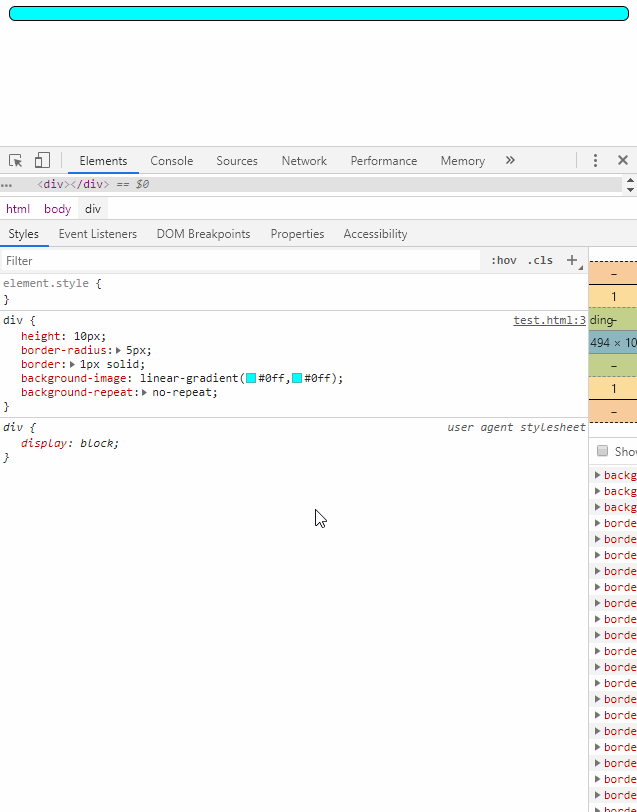
Task: Expand the border-radius shorthand property
Action: tap(119, 351)
